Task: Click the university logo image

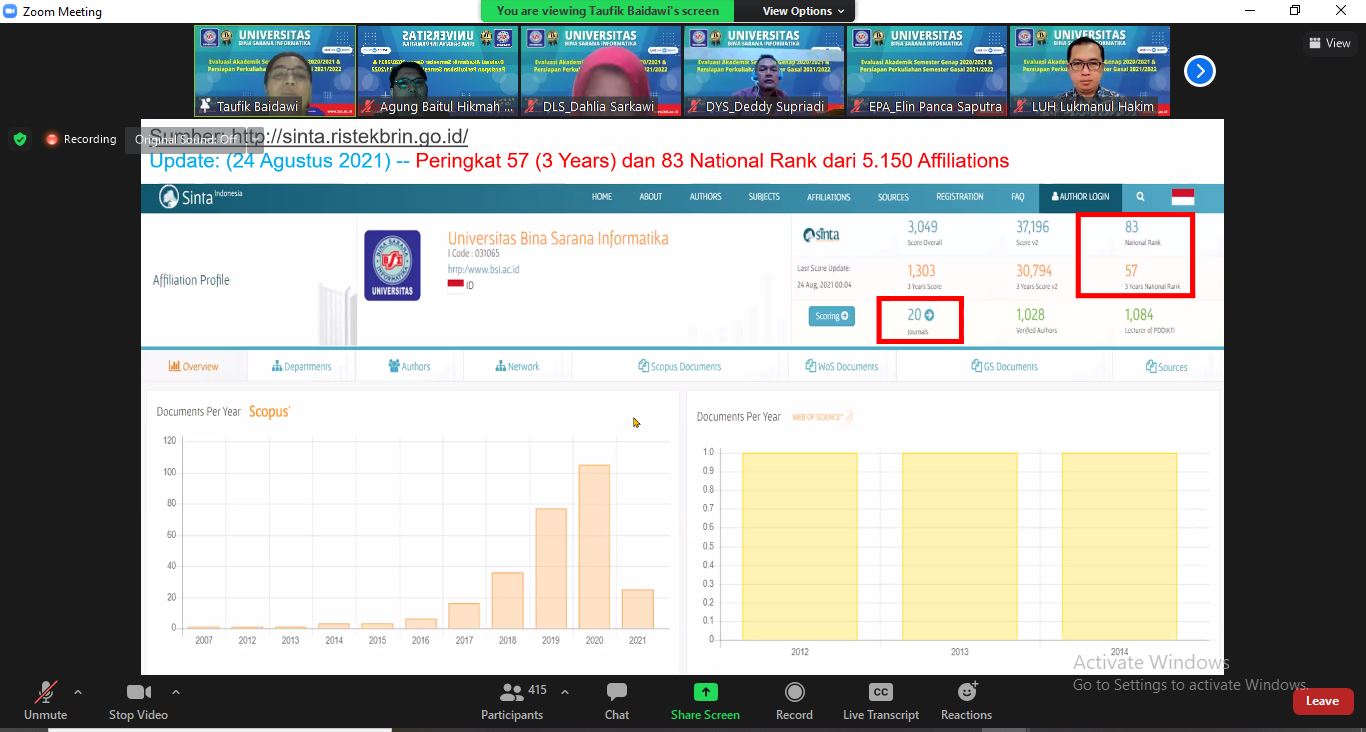Action: tap(392, 265)
